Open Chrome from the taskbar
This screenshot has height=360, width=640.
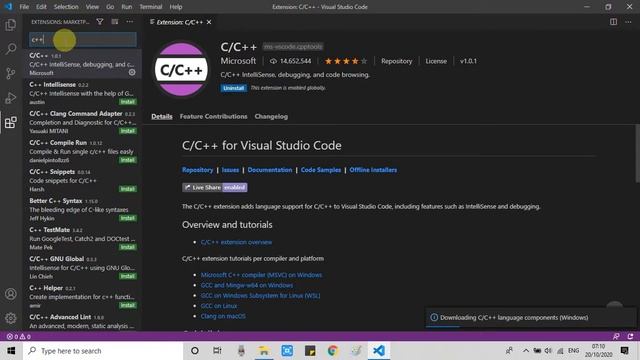click(x=333, y=351)
